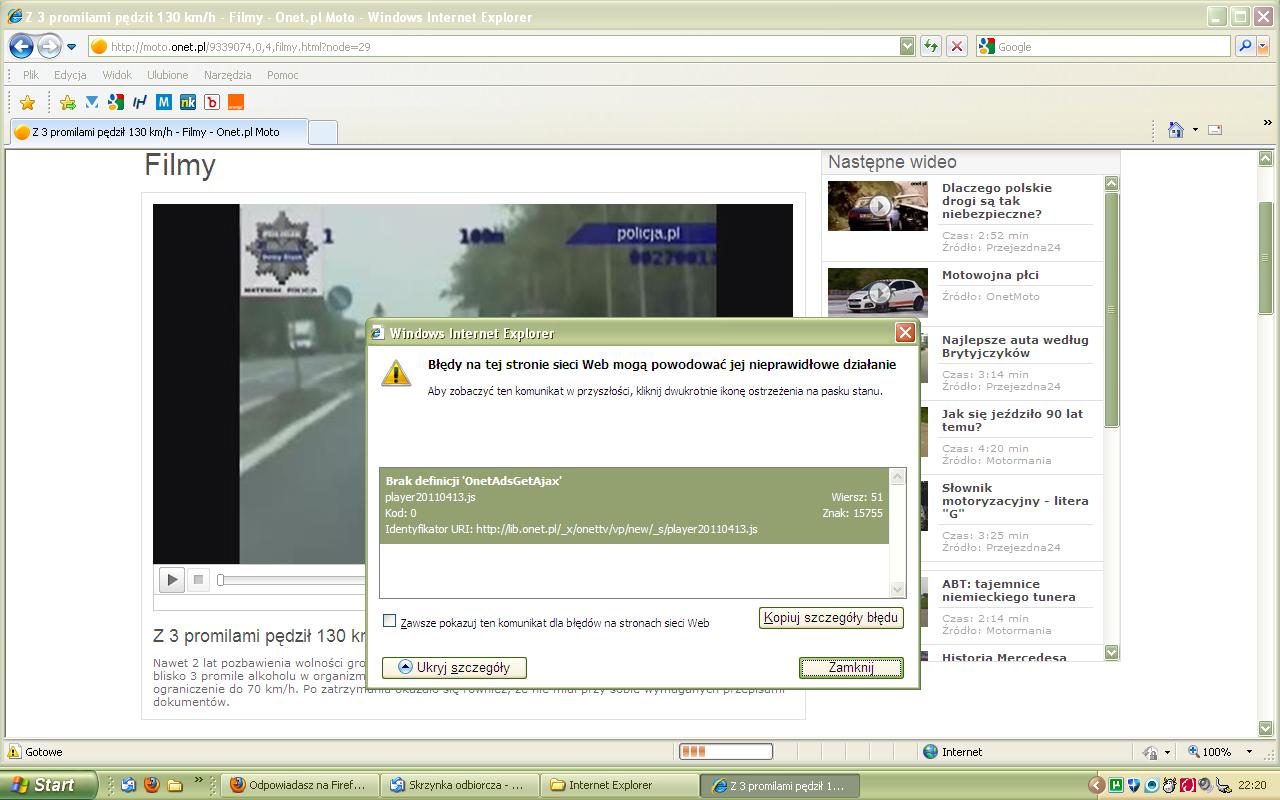Viewport: 1280px width, 800px height.
Task: Open the Ulubione menu
Action: 167,75
